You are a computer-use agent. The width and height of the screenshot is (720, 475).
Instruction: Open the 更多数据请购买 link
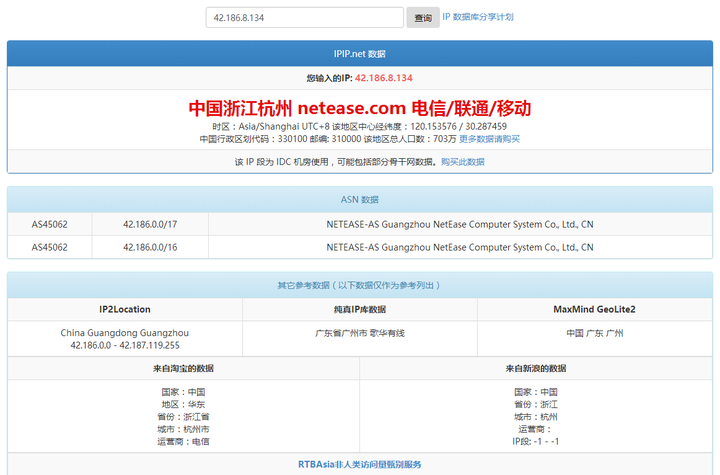pyautogui.click(x=489, y=139)
